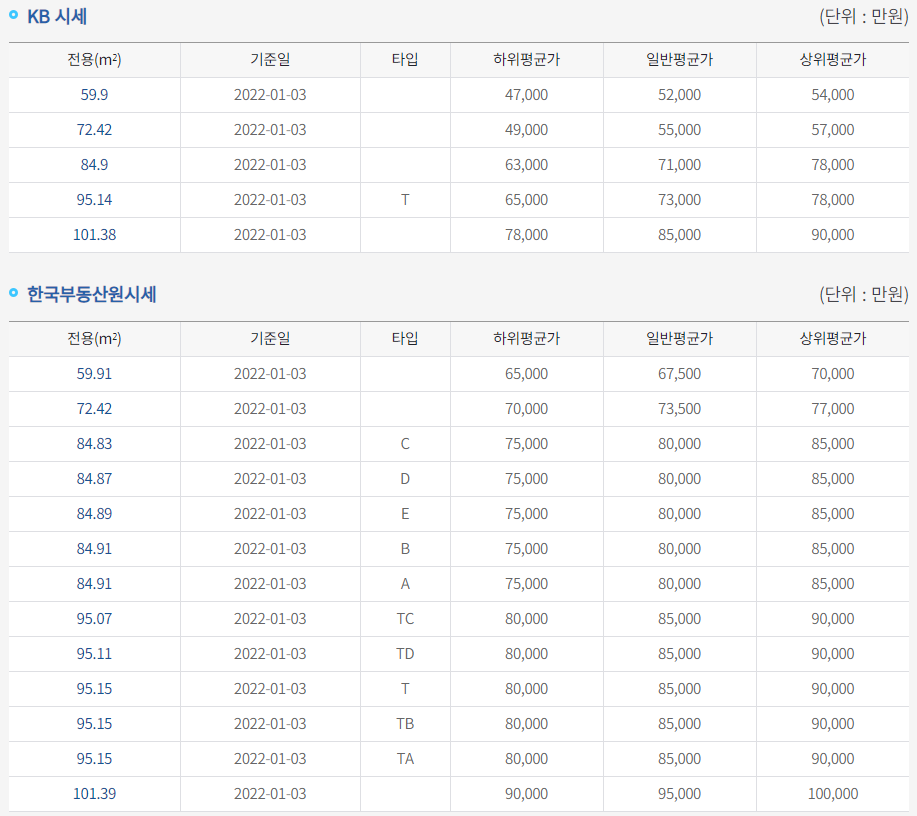
Task: Click the 95.15 link in the type TB row
Action: point(94,724)
